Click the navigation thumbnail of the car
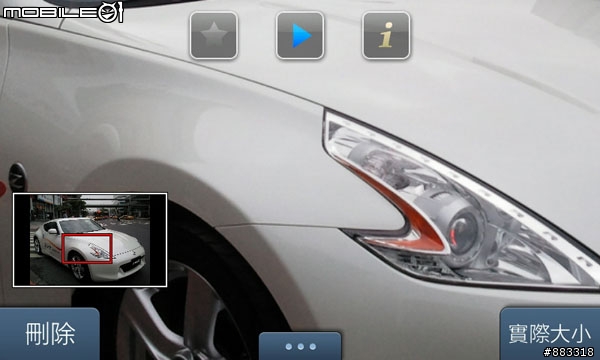The image size is (600, 360). pos(90,240)
